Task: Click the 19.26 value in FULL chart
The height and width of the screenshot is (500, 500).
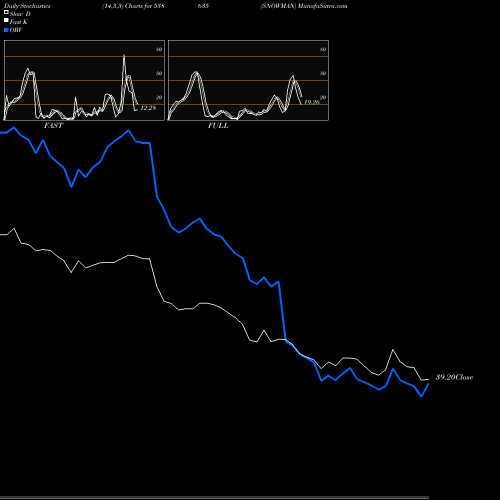Action: [312, 102]
